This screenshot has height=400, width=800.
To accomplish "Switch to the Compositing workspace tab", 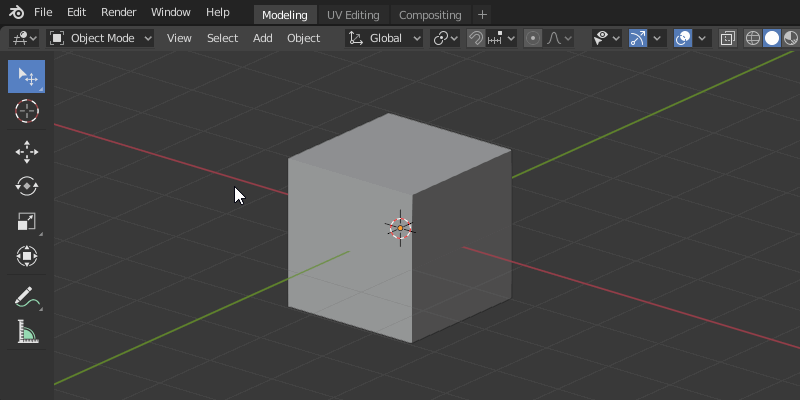I will (430, 15).
